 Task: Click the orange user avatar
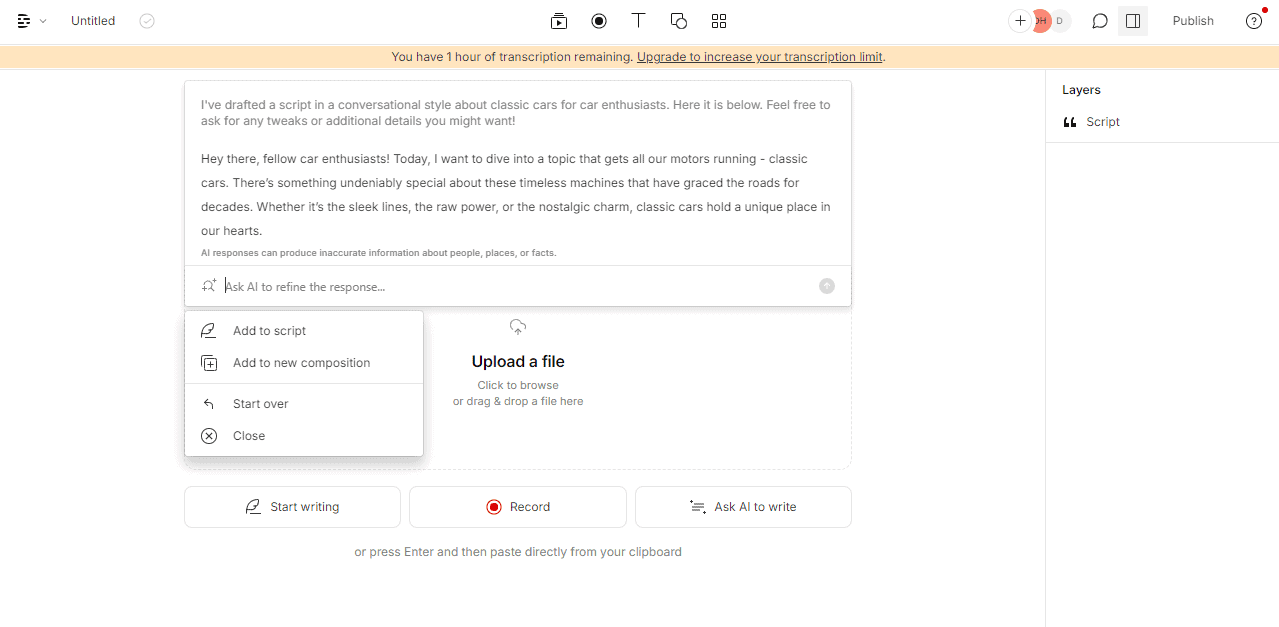click(1041, 21)
